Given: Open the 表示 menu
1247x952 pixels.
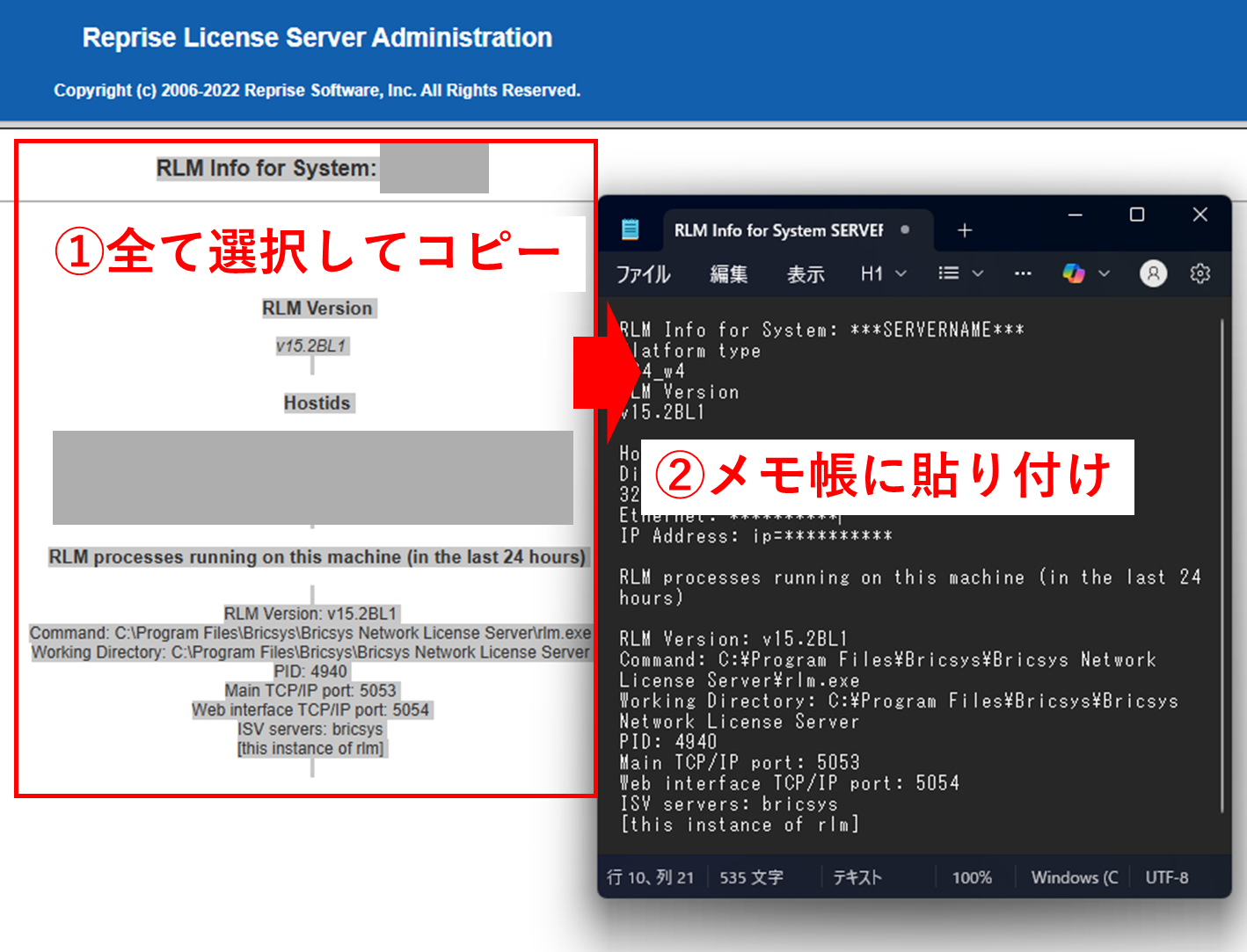Looking at the screenshot, I should 806,274.
